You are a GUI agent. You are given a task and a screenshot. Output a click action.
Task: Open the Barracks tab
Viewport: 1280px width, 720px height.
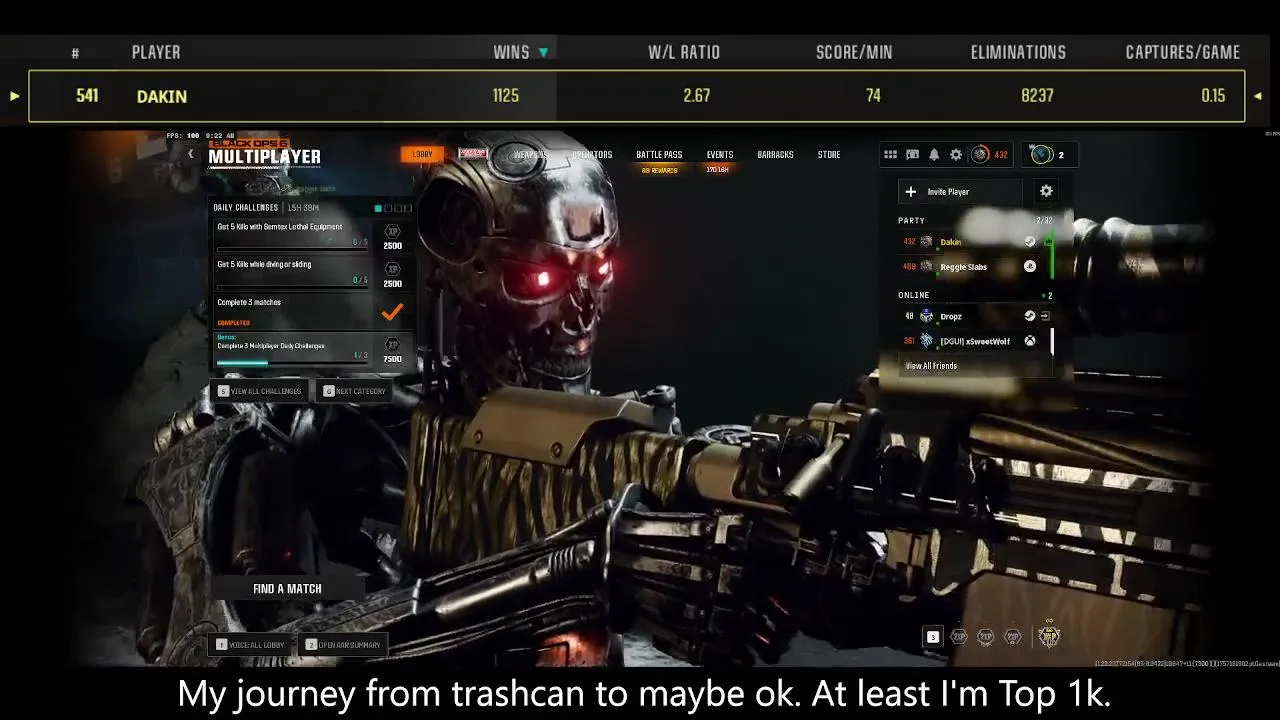click(775, 155)
